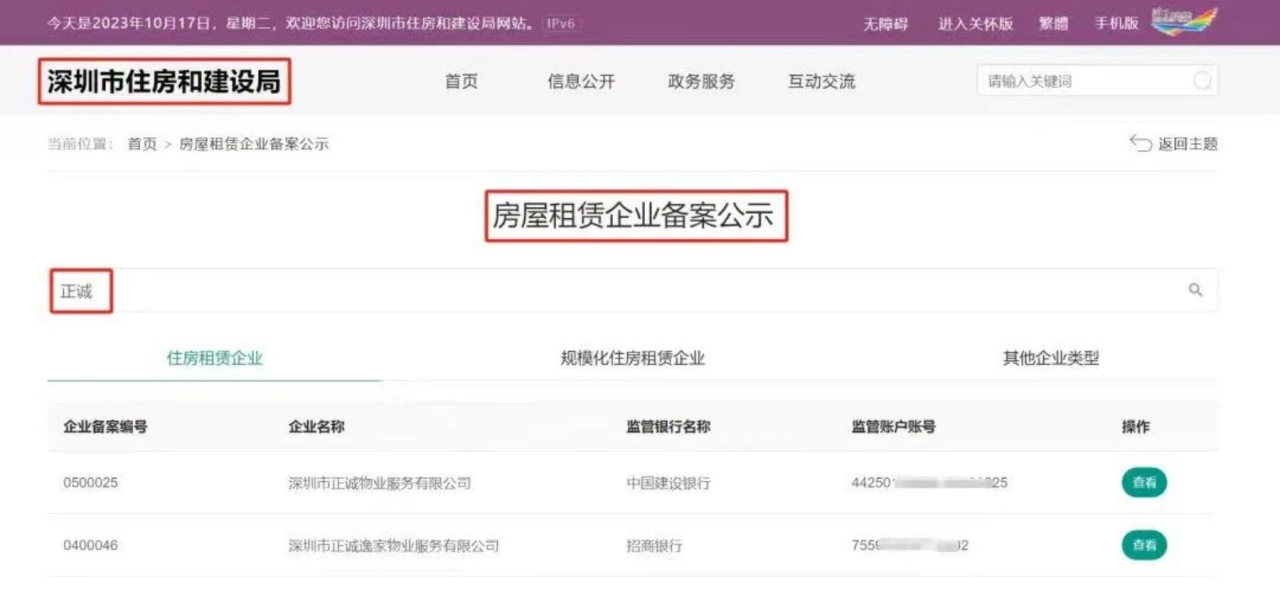Switch to 住房租赁企业 tab

click(x=215, y=358)
